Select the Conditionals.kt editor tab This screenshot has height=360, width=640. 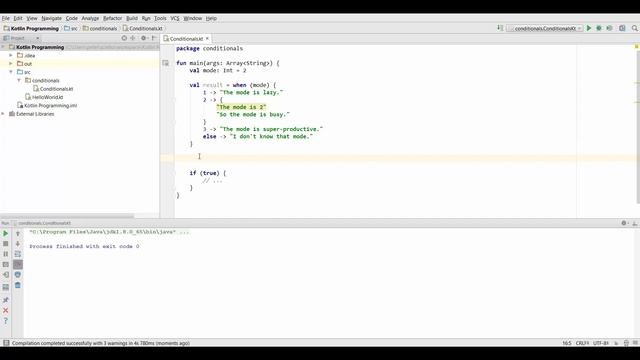click(186, 38)
